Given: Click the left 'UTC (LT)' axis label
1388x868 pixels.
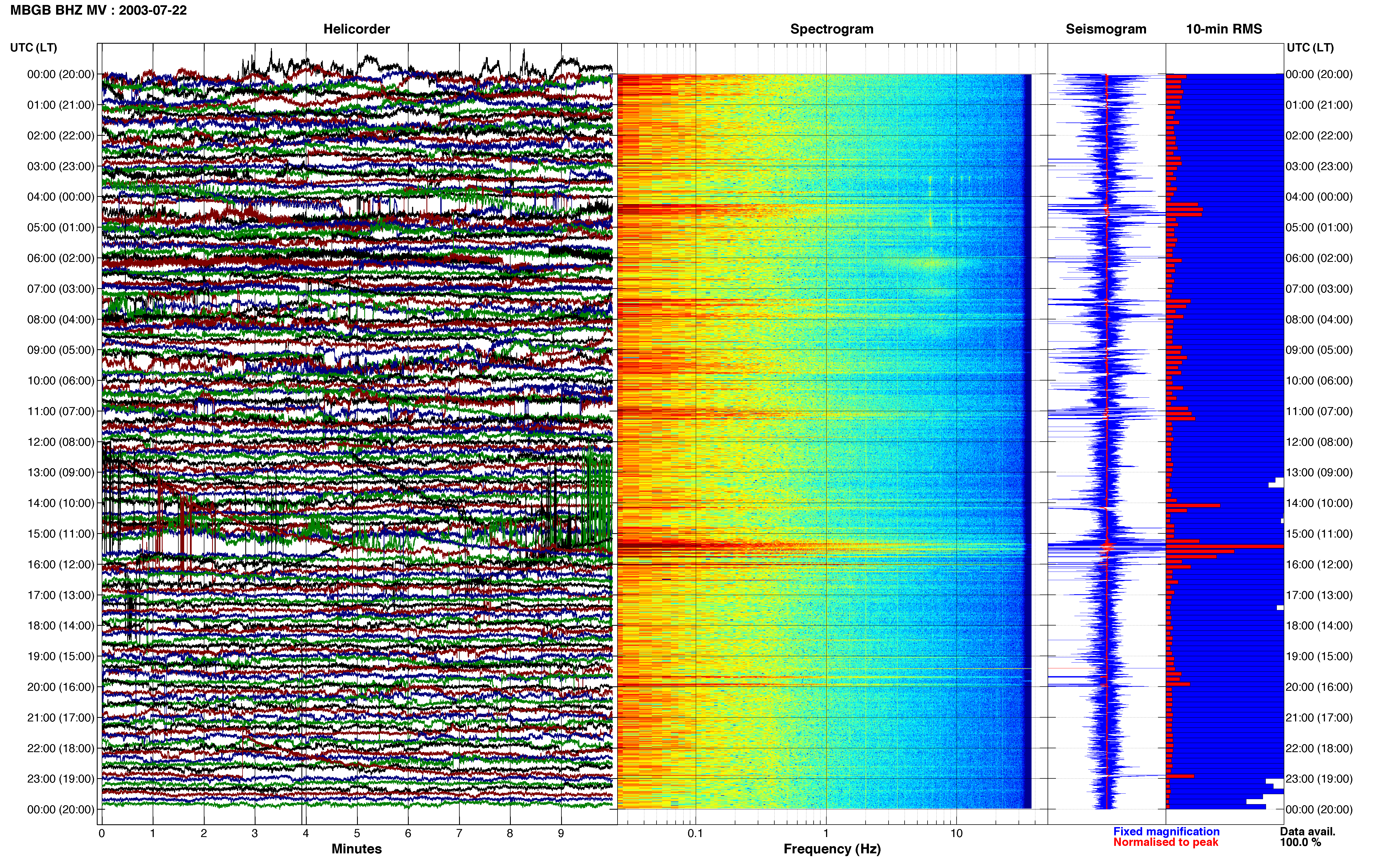Looking at the screenshot, I should [33, 48].
